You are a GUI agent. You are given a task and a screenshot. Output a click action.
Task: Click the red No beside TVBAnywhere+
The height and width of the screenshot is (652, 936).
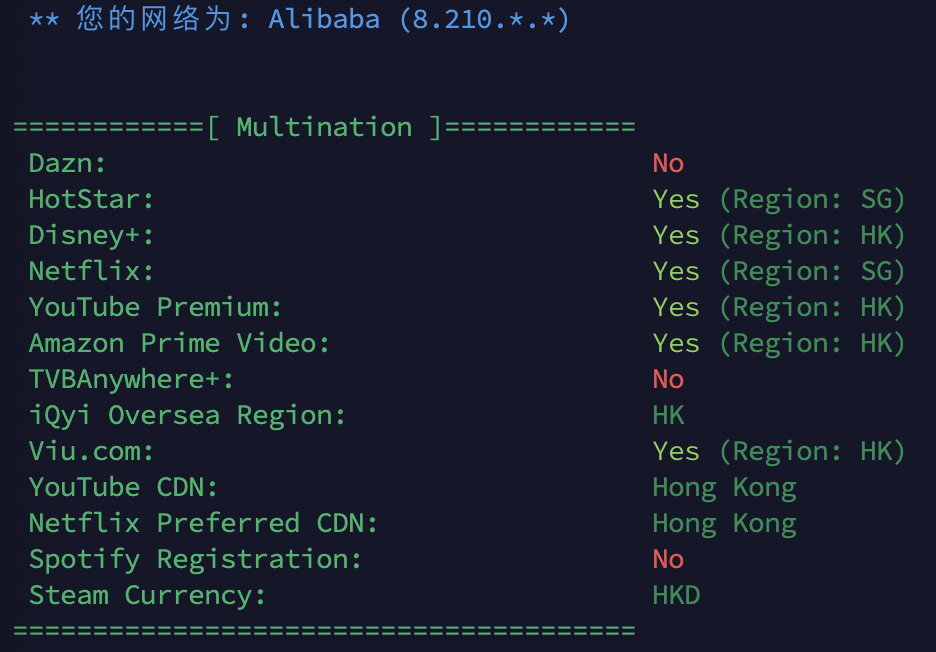tap(668, 379)
